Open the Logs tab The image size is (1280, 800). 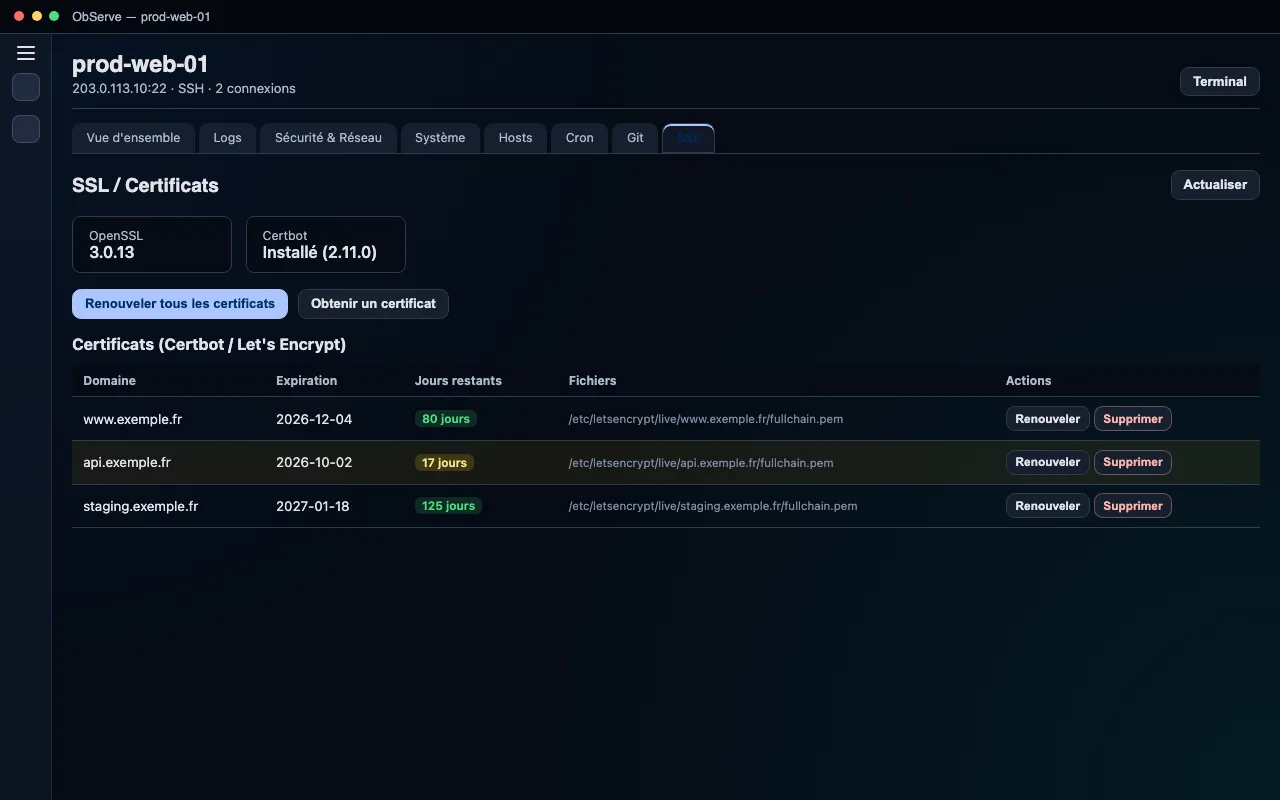pos(227,138)
